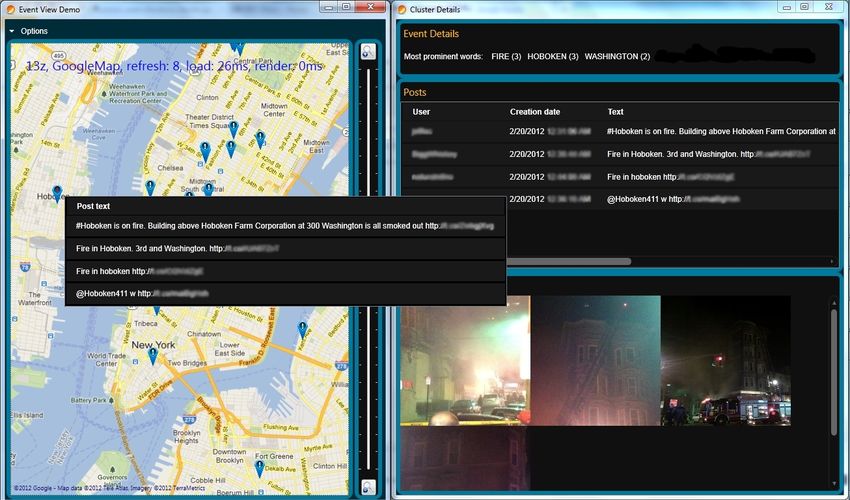Zoom out with the magnifier icon below the slider
This screenshot has height=500, width=850.
pos(368,486)
